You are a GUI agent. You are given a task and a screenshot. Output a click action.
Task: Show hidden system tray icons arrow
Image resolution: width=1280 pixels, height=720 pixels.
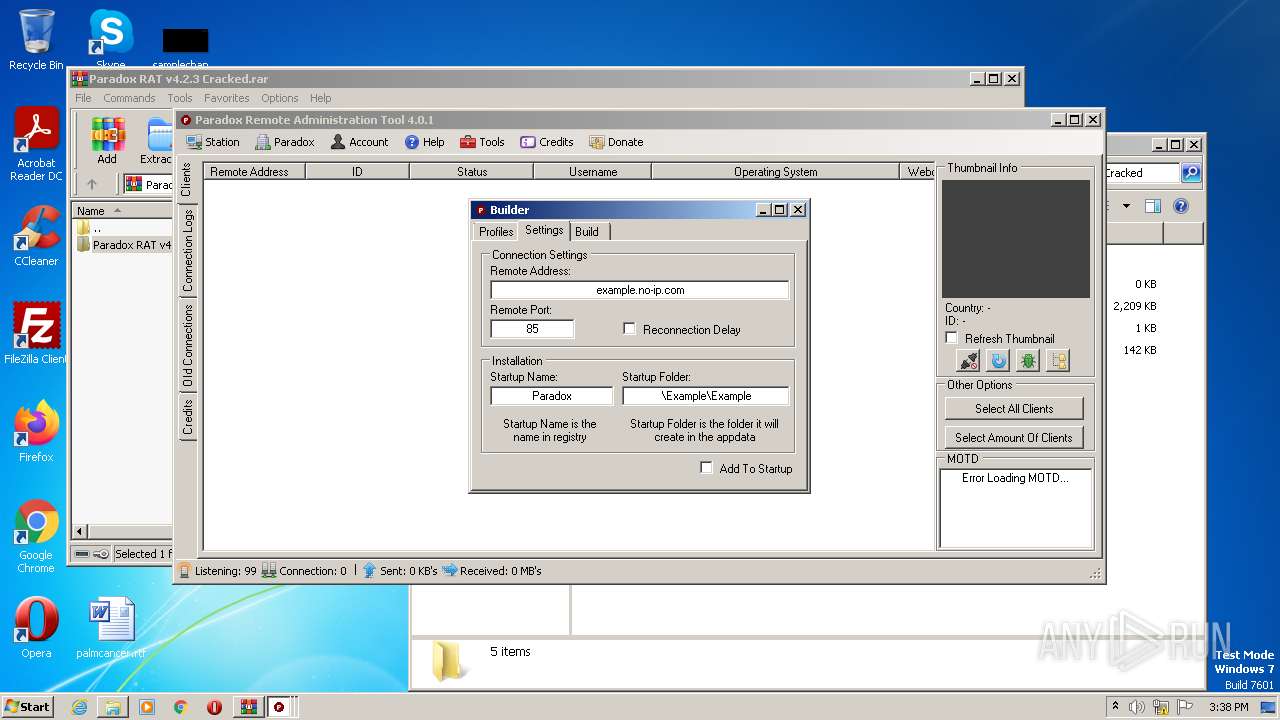1115,707
